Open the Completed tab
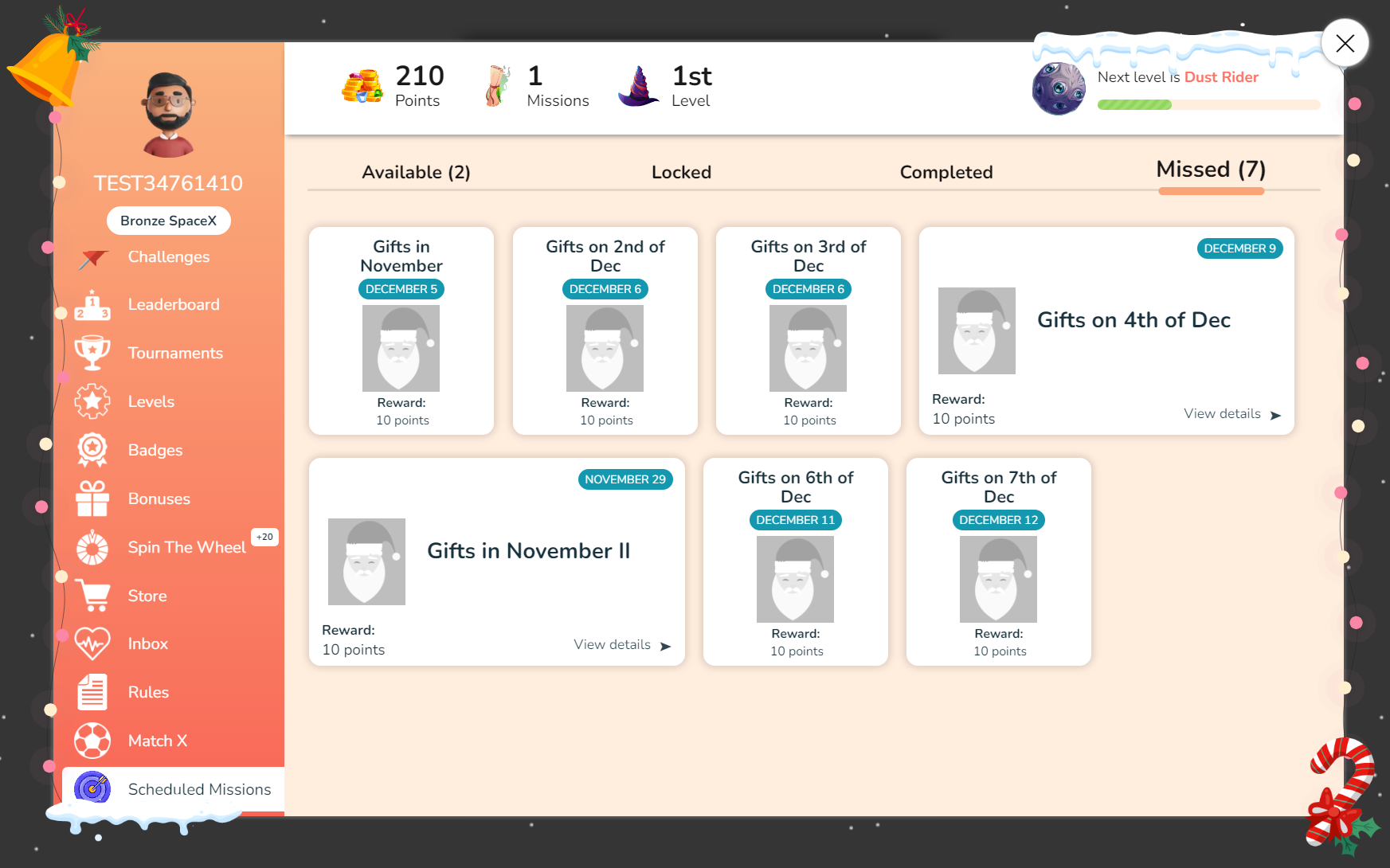 (946, 172)
